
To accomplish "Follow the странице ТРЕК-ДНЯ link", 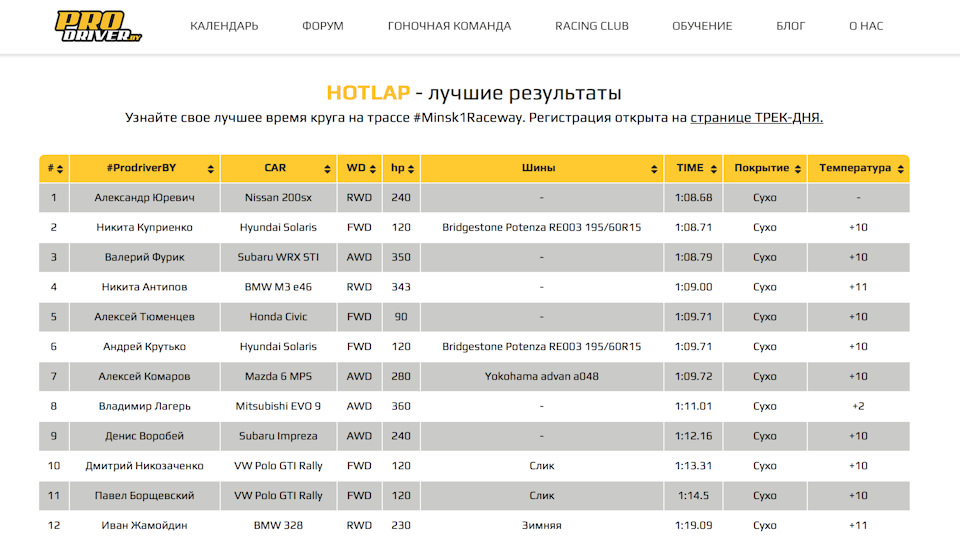I will [757, 118].
